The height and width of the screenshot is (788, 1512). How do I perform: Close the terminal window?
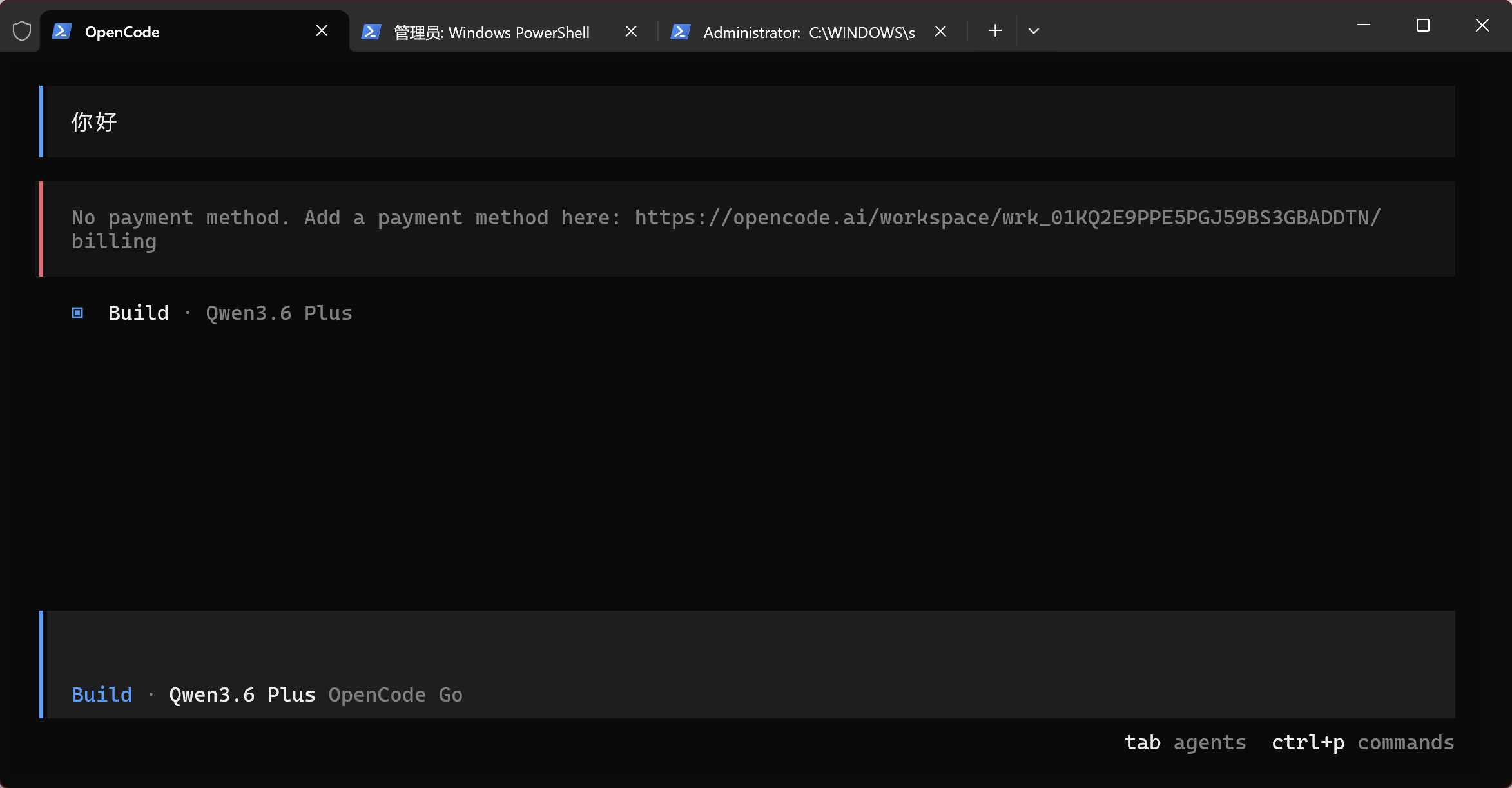coord(1482,25)
